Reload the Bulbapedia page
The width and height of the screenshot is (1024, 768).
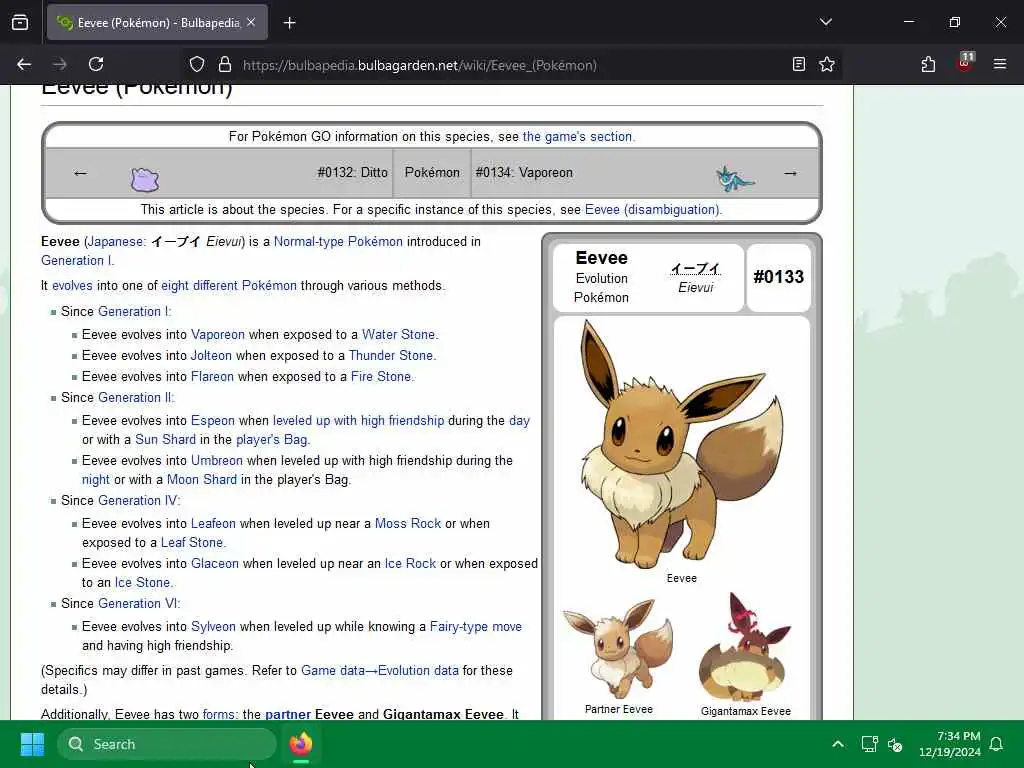coord(96,64)
